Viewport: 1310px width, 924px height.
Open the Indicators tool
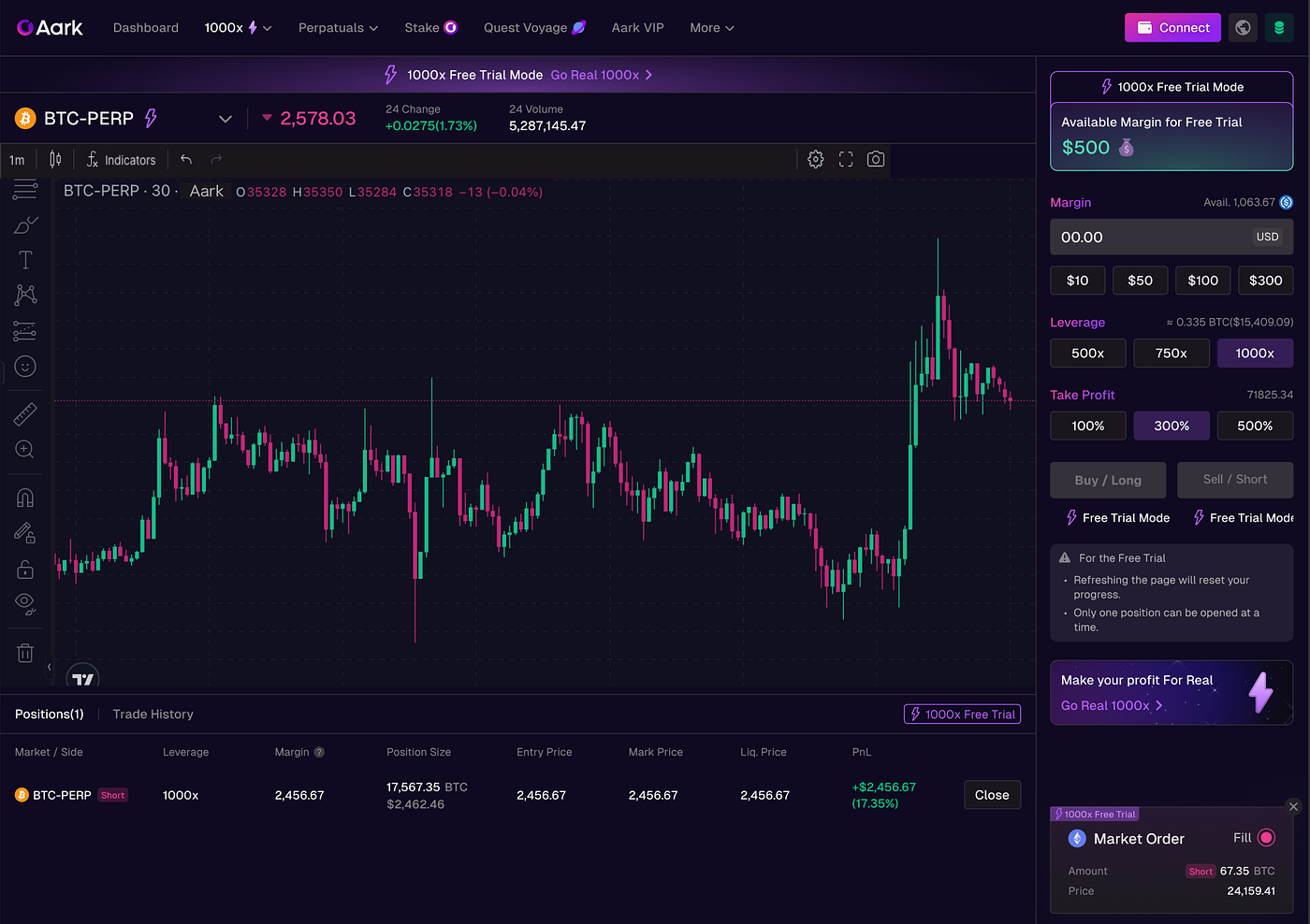[121, 160]
